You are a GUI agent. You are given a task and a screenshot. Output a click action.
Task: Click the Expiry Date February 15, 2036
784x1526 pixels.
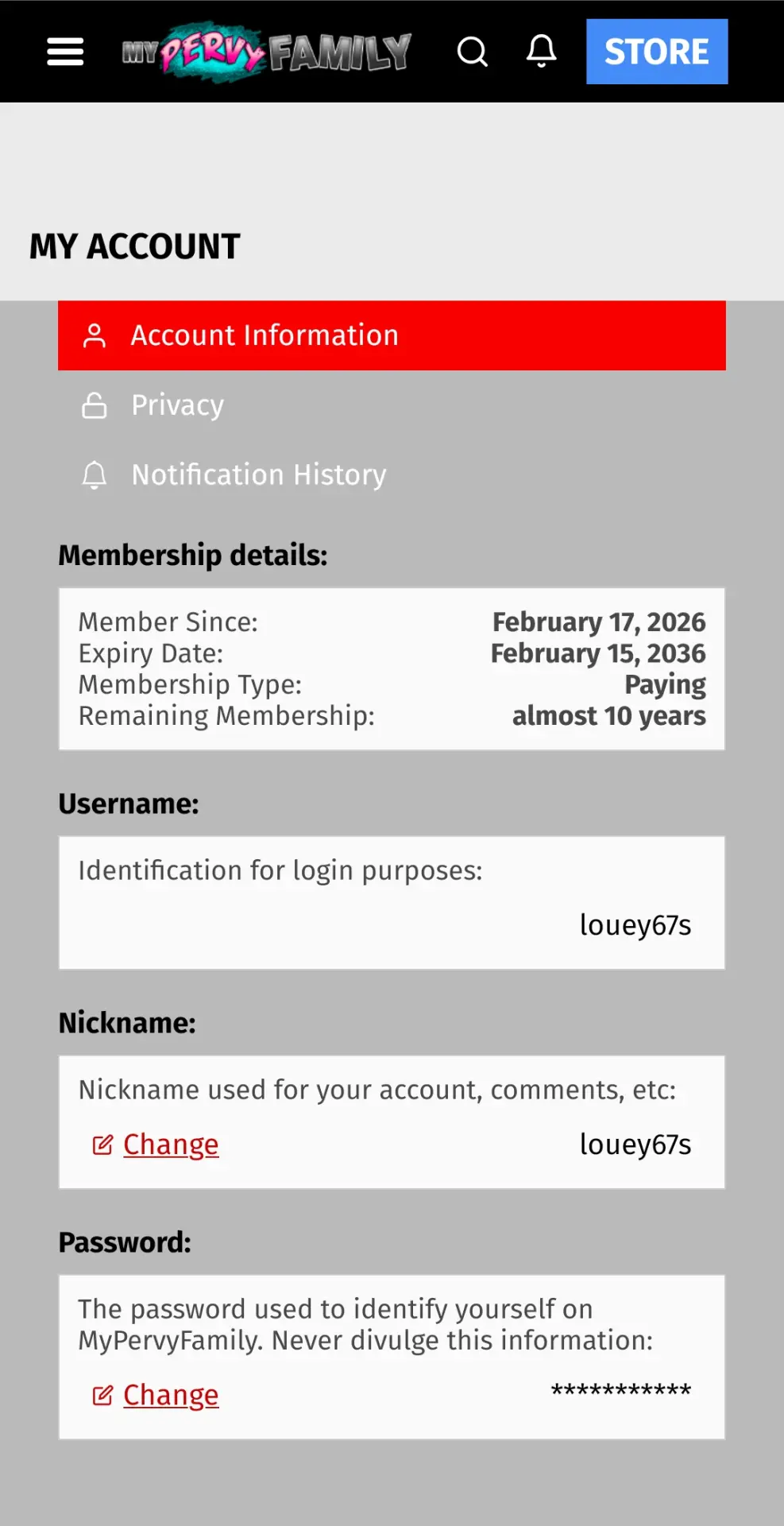[x=598, y=653]
